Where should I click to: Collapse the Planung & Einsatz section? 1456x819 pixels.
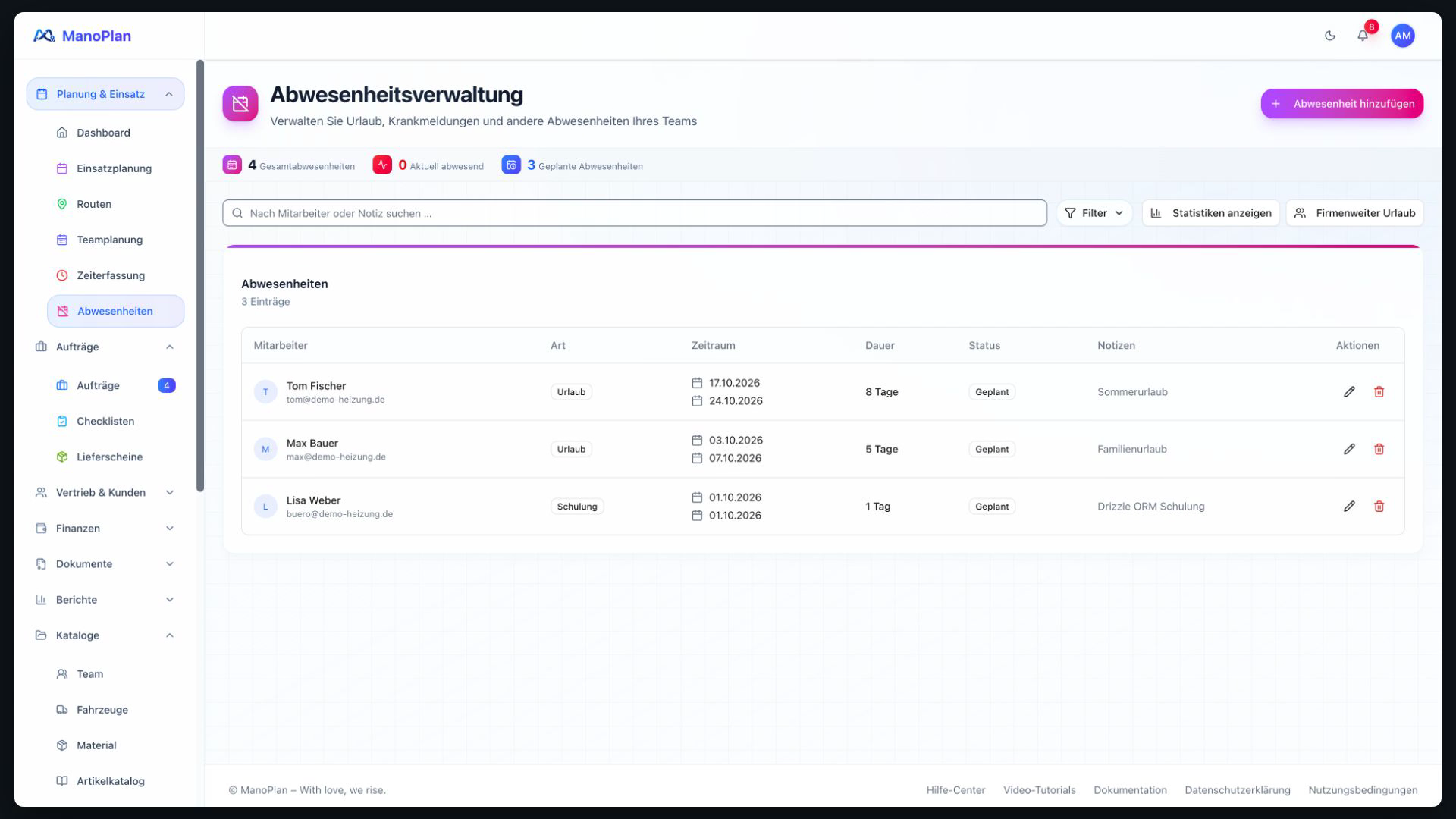pyautogui.click(x=105, y=94)
